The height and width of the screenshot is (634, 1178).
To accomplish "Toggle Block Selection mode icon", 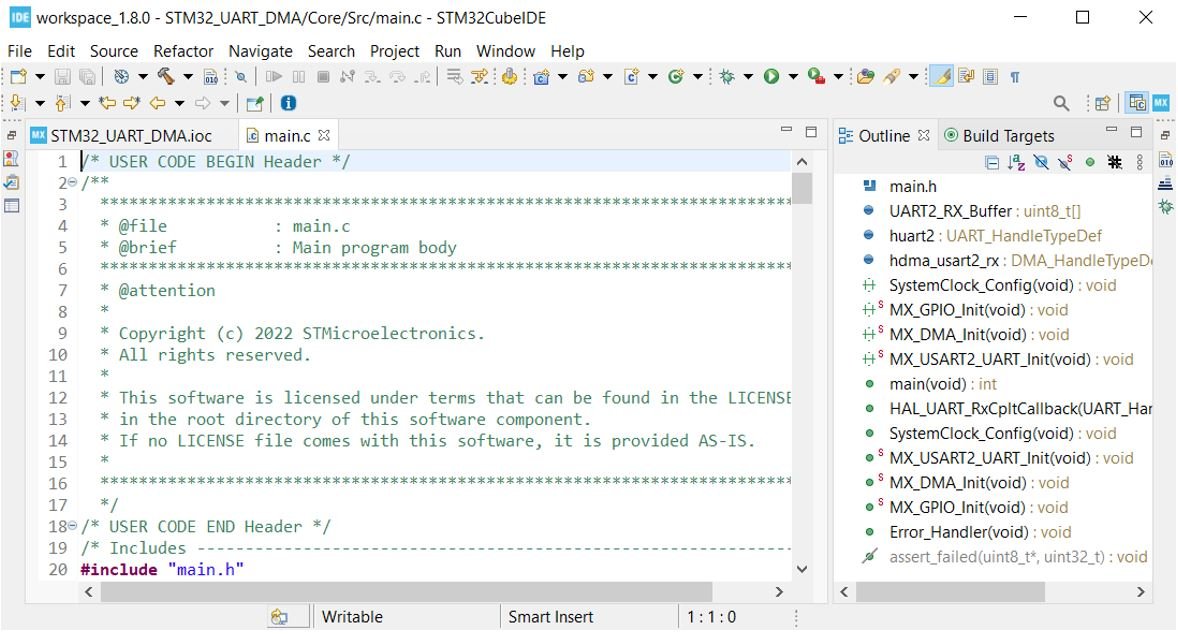I will coord(991,77).
